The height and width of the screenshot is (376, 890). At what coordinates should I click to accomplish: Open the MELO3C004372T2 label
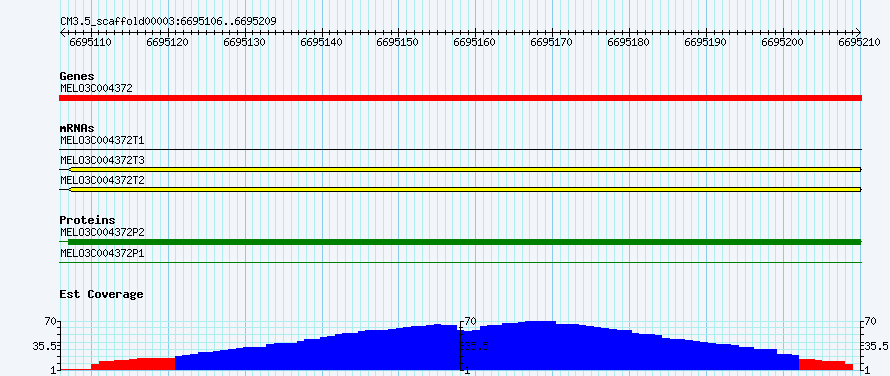pyautogui.click(x=102, y=180)
